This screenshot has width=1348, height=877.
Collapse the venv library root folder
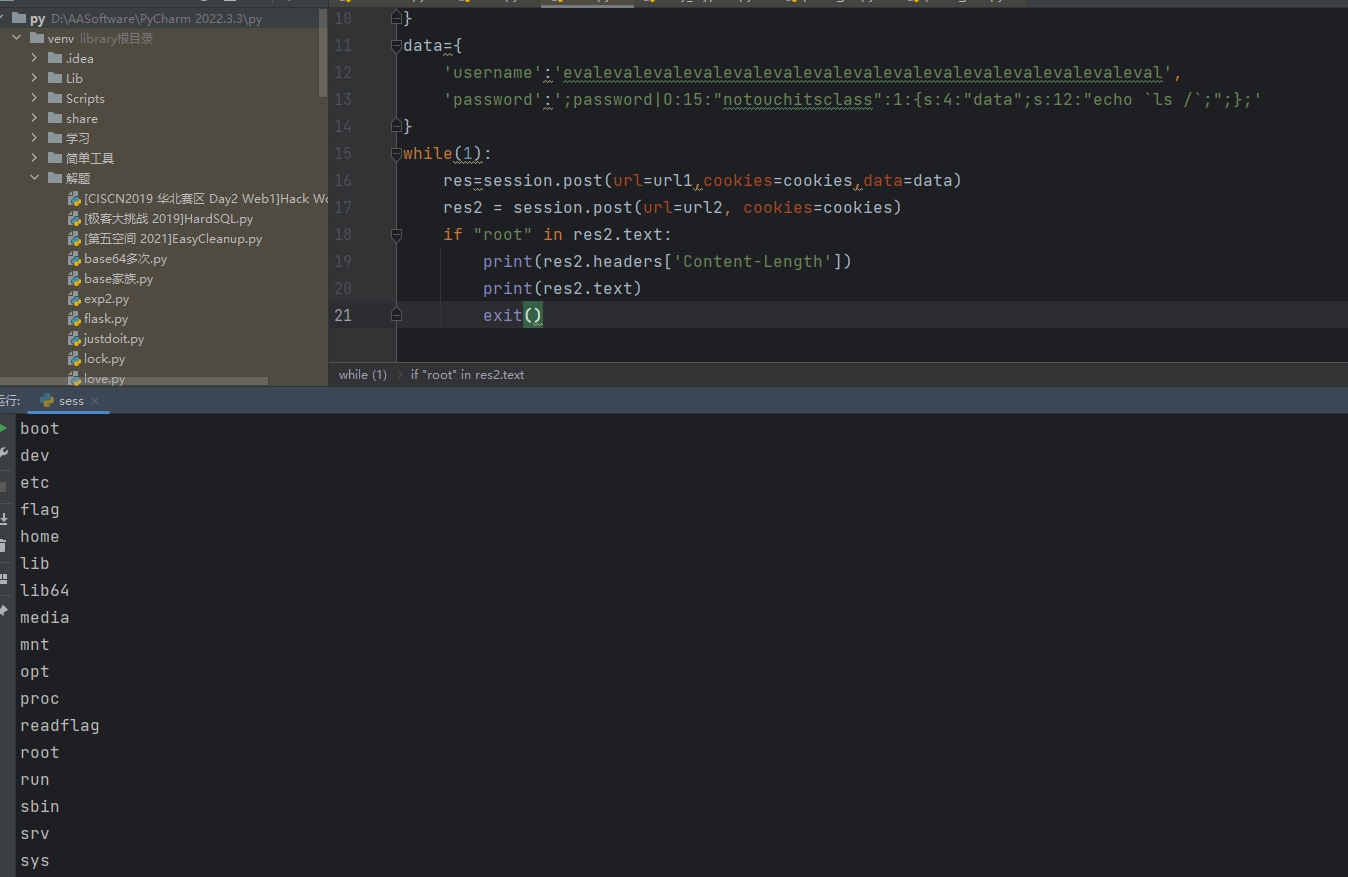[16, 38]
